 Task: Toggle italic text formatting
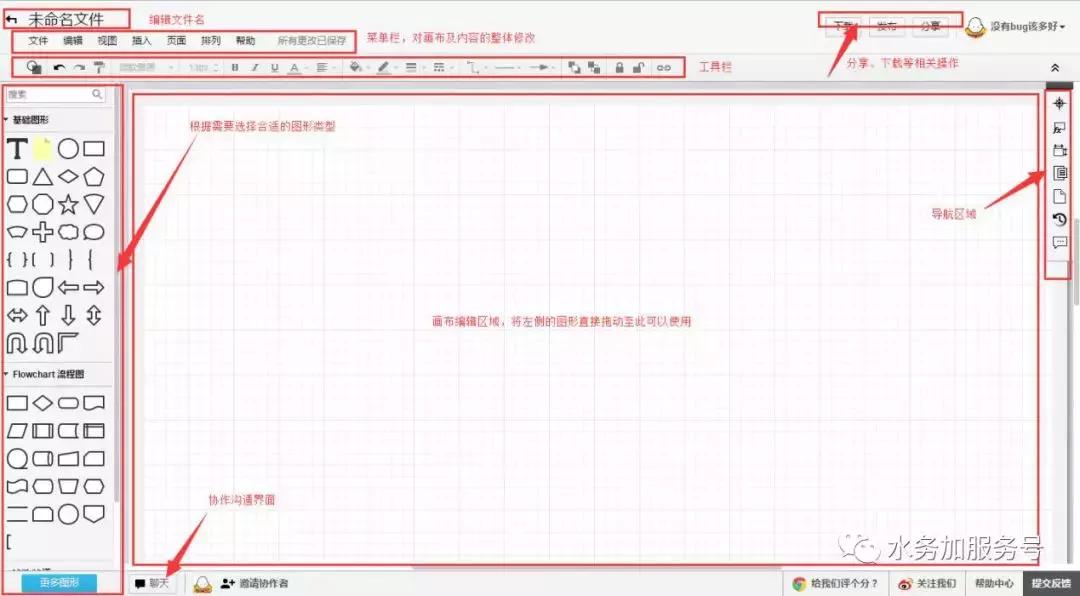tap(255, 67)
